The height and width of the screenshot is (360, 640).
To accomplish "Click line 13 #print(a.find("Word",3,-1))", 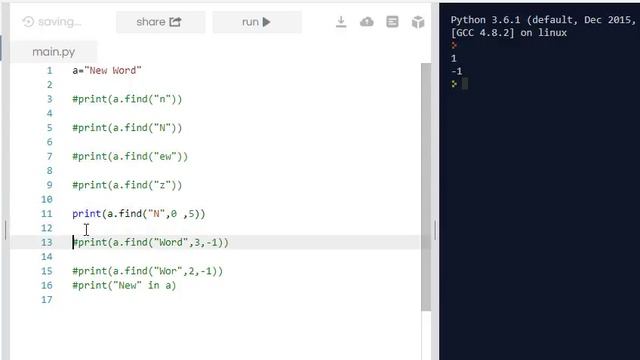I will tap(151, 242).
